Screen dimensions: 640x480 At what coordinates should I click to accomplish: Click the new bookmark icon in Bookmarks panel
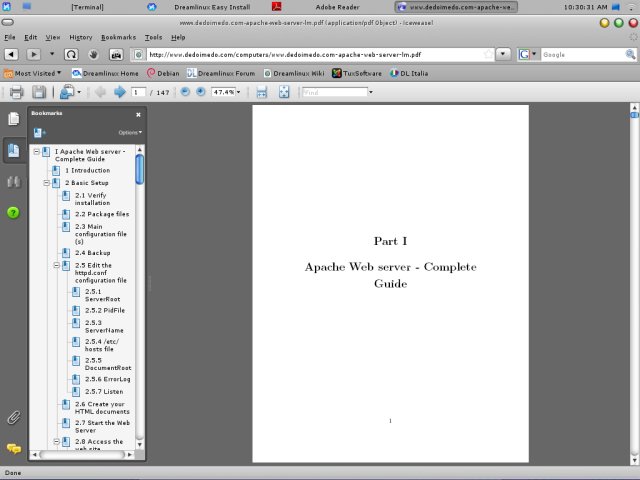(x=39, y=133)
